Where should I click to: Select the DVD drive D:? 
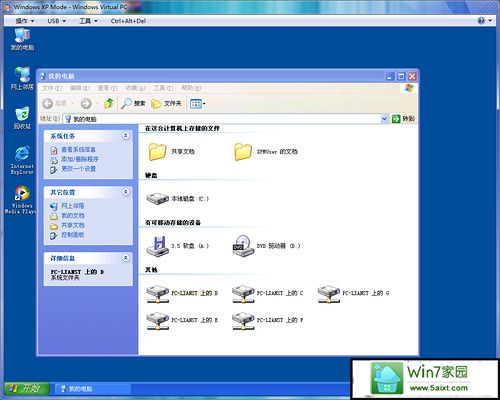tap(266, 246)
